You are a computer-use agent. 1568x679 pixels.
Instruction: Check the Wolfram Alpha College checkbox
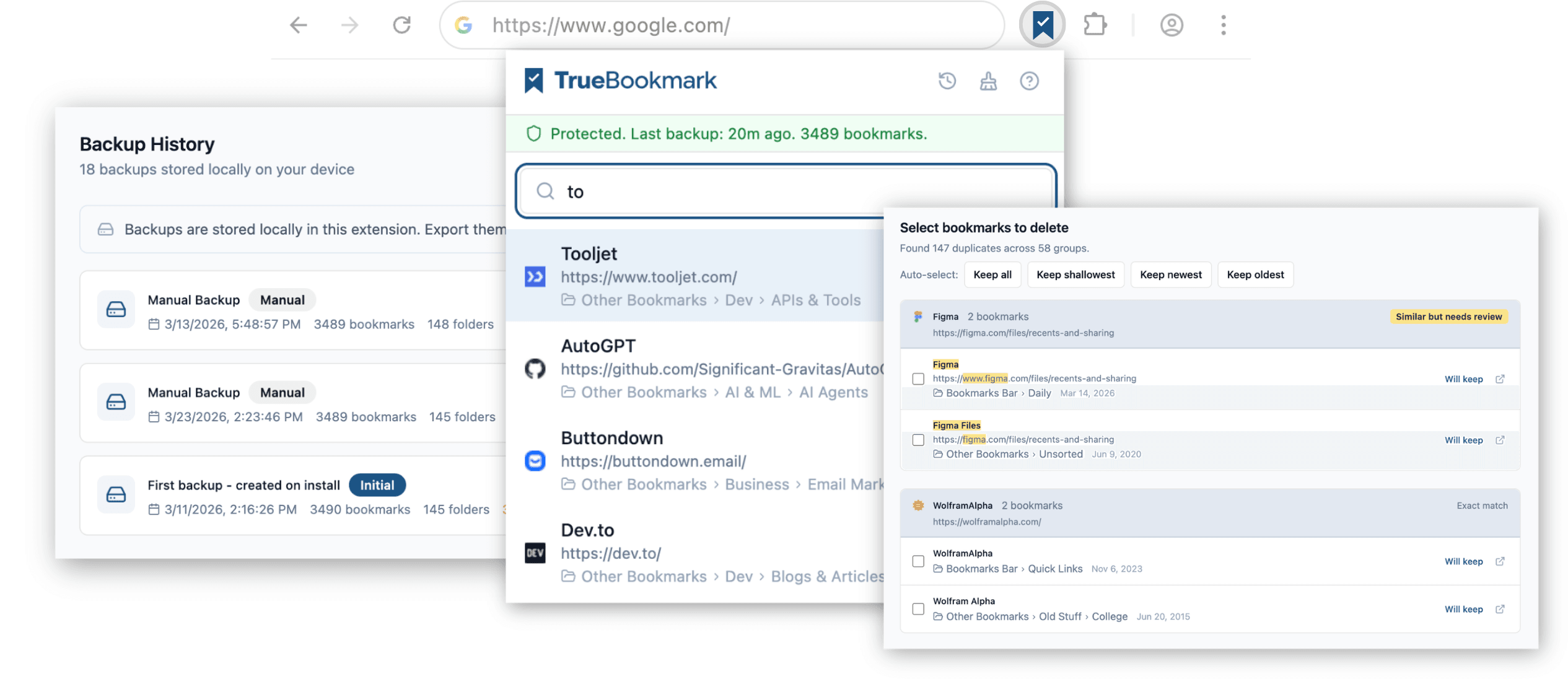click(x=918, y=609)
